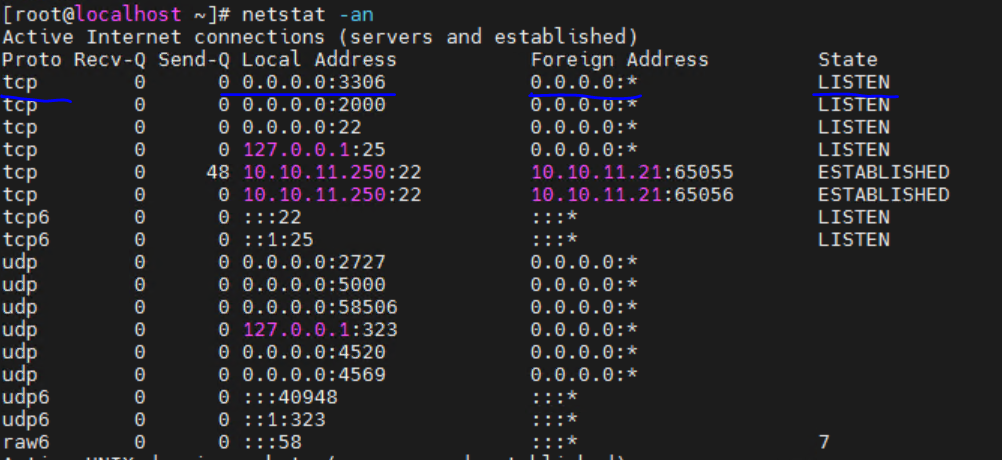Select the Local Address column header

(x=319, y=59)
